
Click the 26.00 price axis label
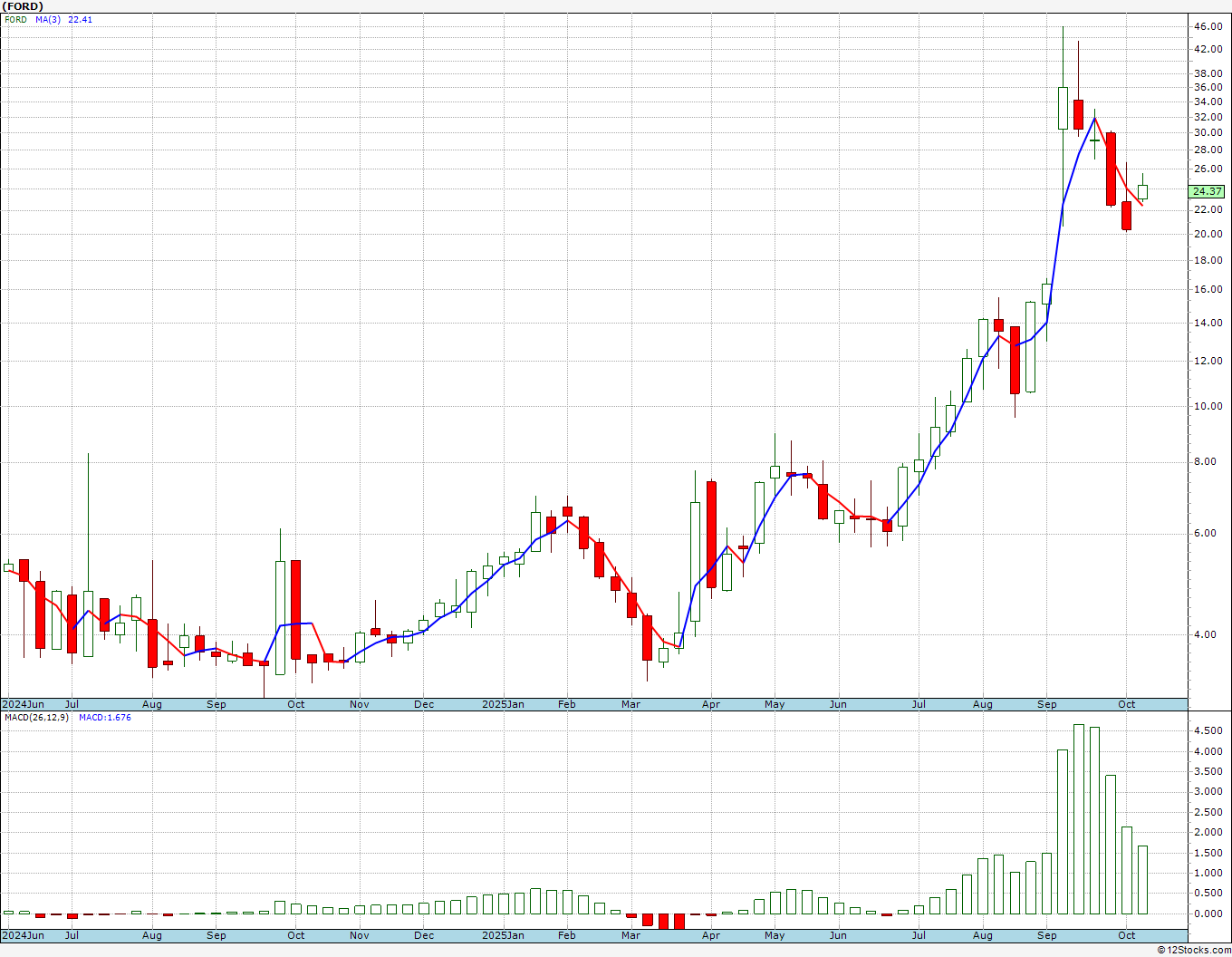(1208, 169)
